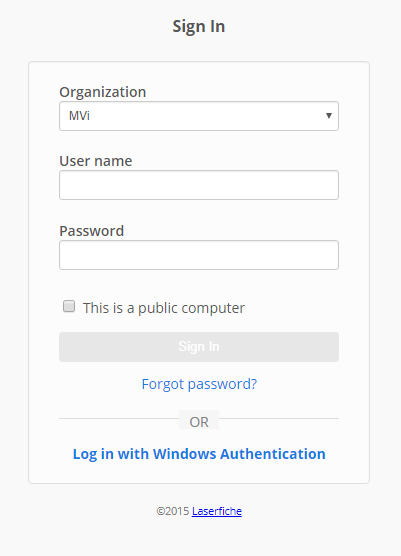Click the Organization dropdown arrow
Image resolution: width=401 pixels, height=556 pixels.
(329, 116)
